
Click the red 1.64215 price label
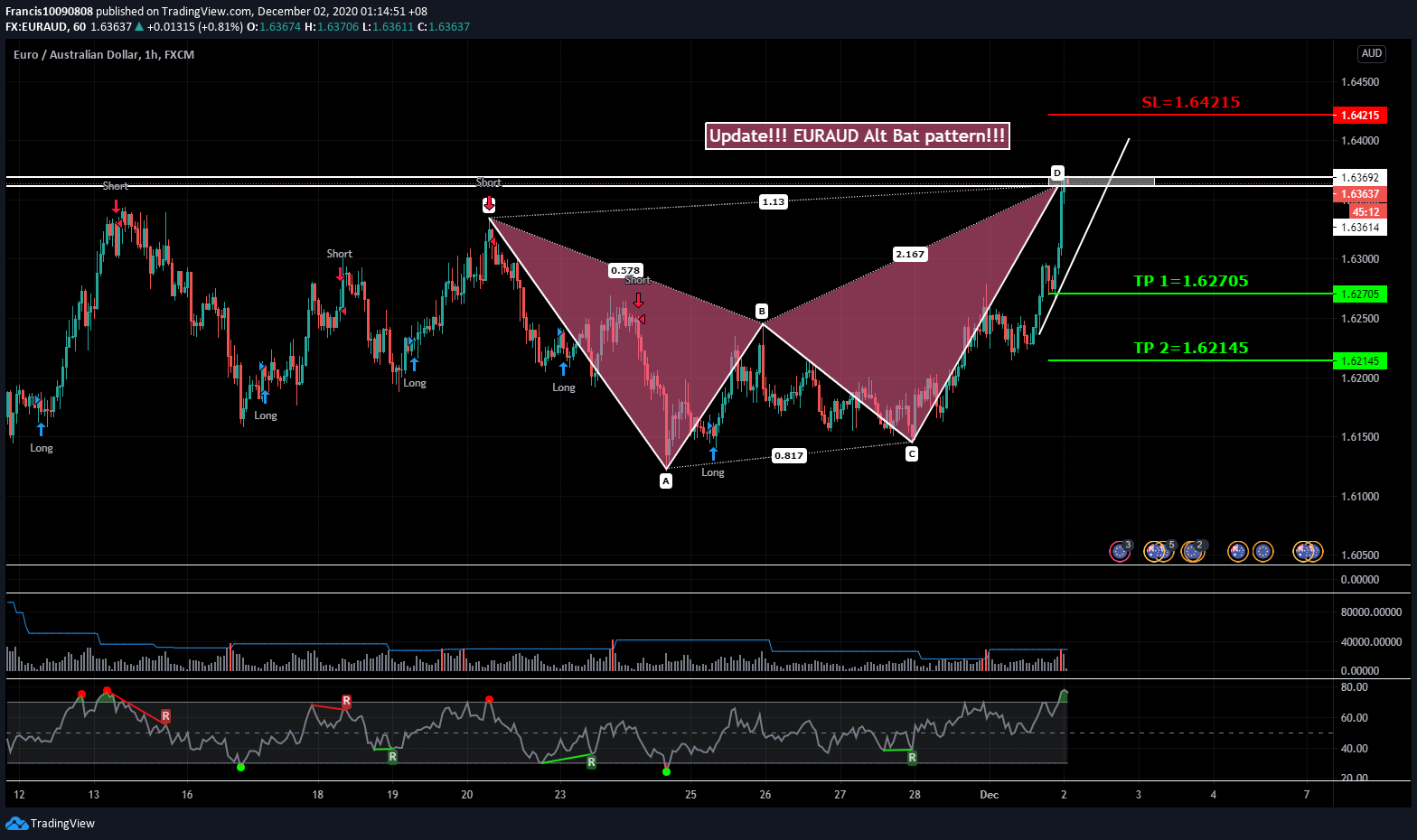pos(1360,115)
